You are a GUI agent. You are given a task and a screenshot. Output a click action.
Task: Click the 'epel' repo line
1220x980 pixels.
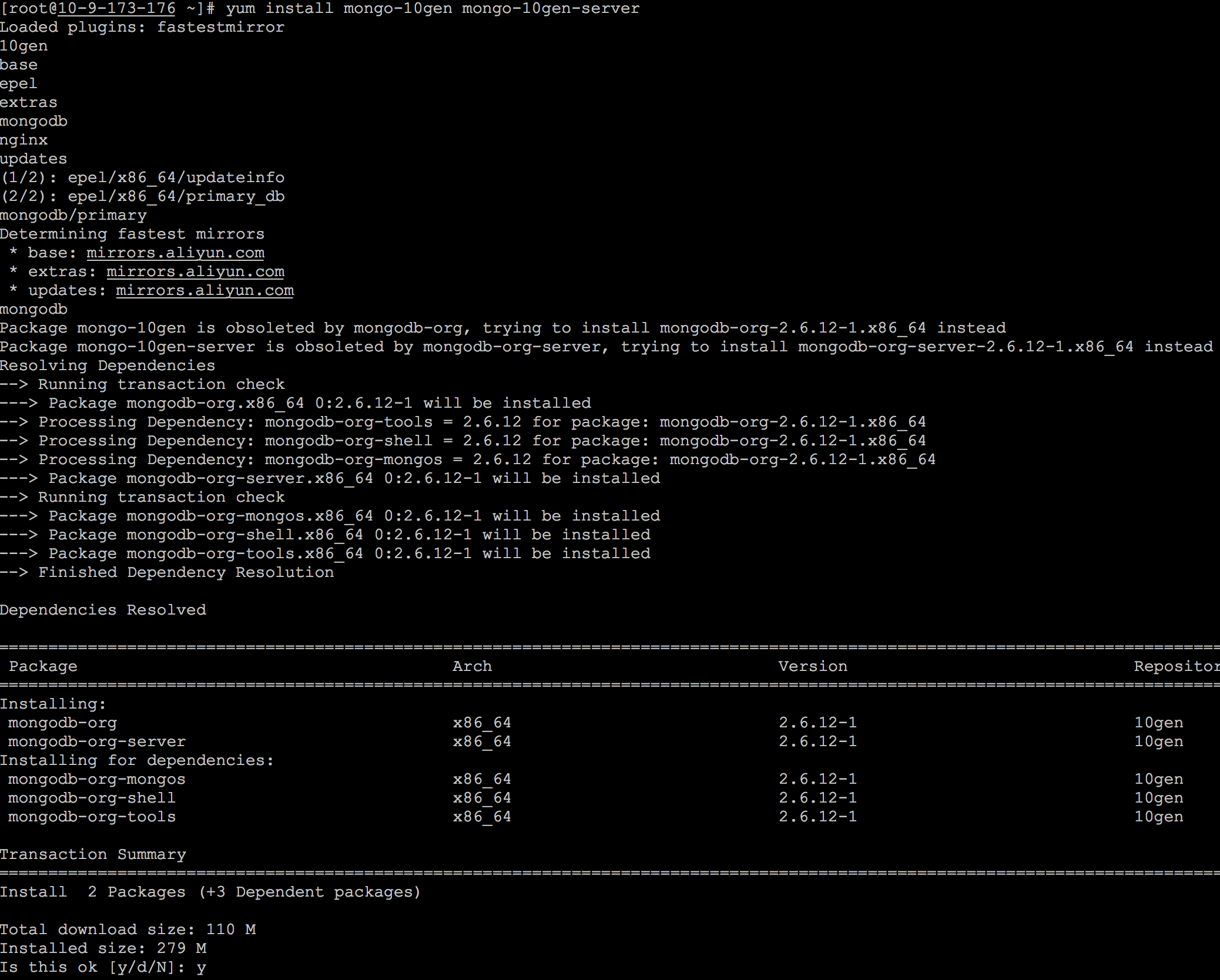[19, 83]
